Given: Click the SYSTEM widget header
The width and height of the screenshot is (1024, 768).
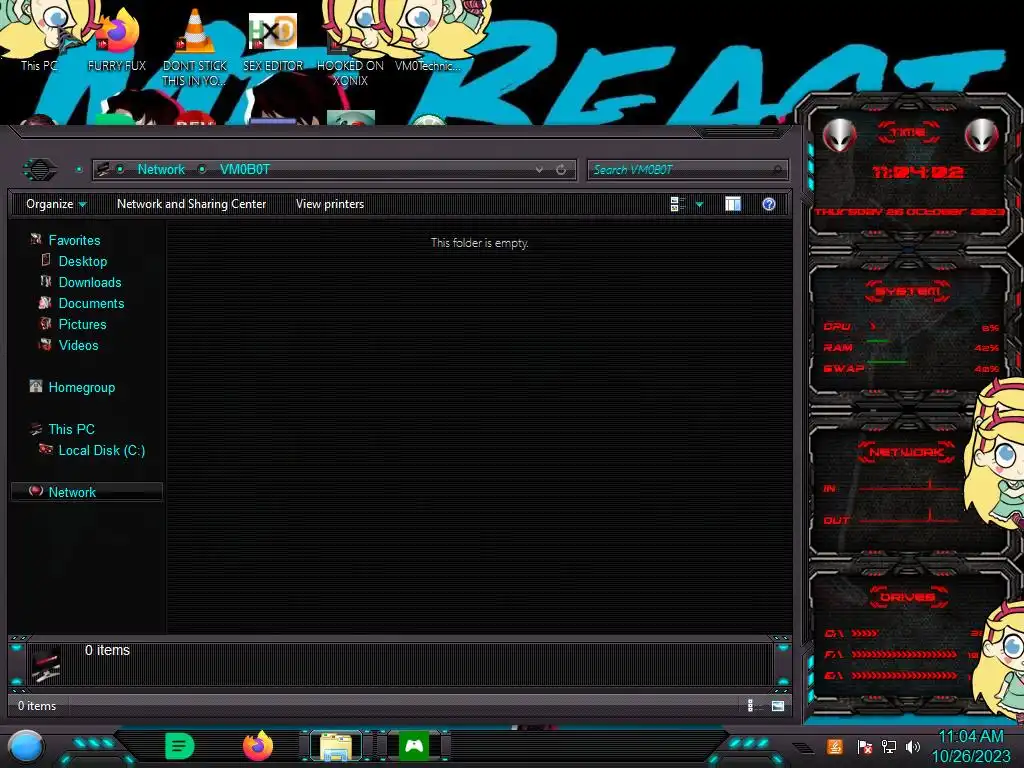Looking at the screenshot, I should coord(908,291).
